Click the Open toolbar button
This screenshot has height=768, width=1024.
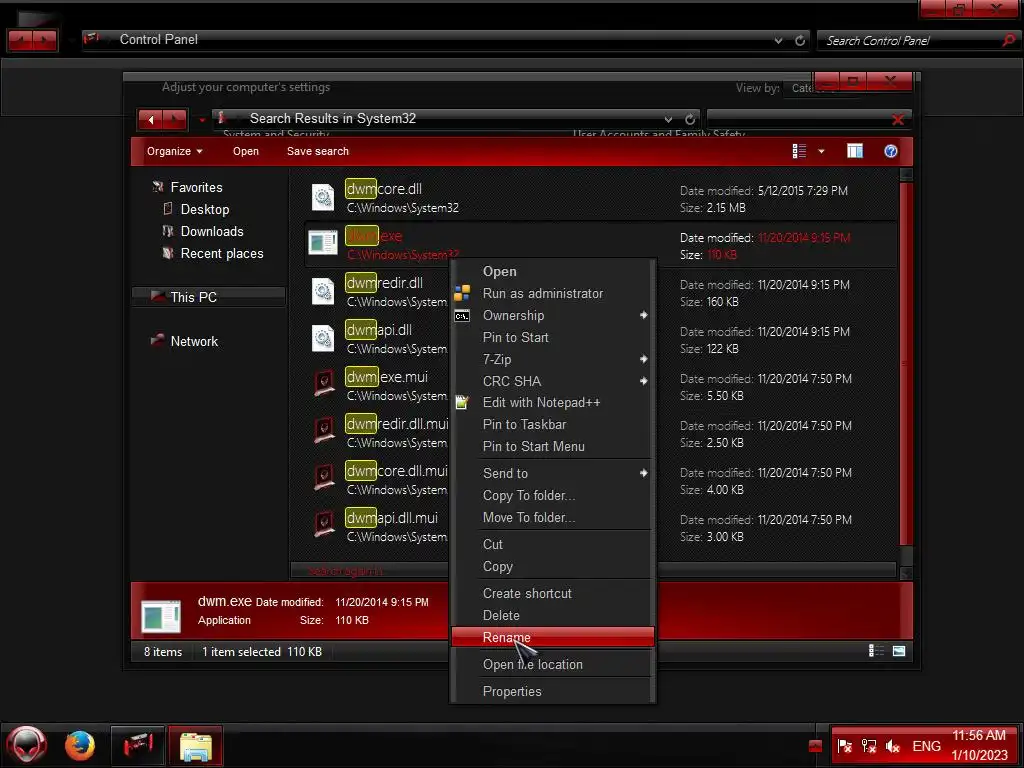click(246, 151)
